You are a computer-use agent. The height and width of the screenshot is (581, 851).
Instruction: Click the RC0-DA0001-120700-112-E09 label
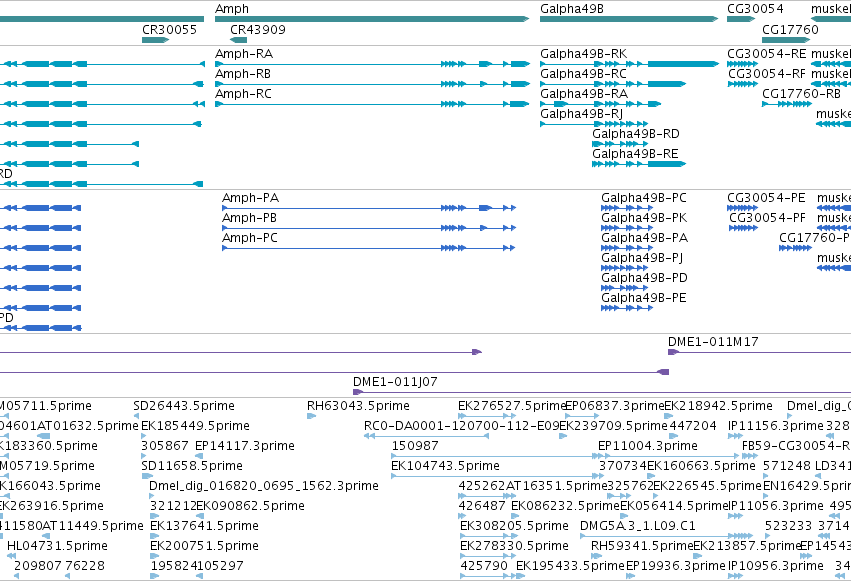point(462,426)
